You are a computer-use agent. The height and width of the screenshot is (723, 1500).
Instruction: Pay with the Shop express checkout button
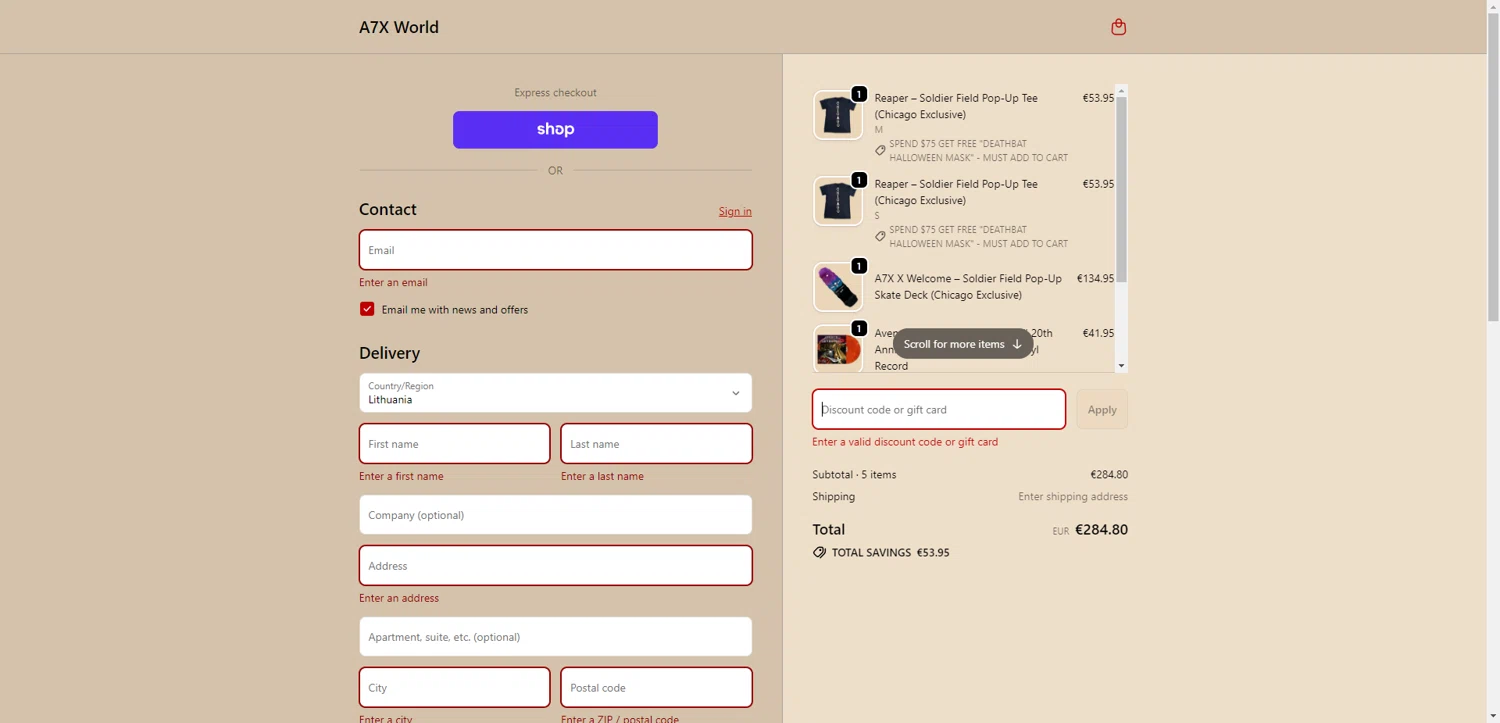coord(555,130)
